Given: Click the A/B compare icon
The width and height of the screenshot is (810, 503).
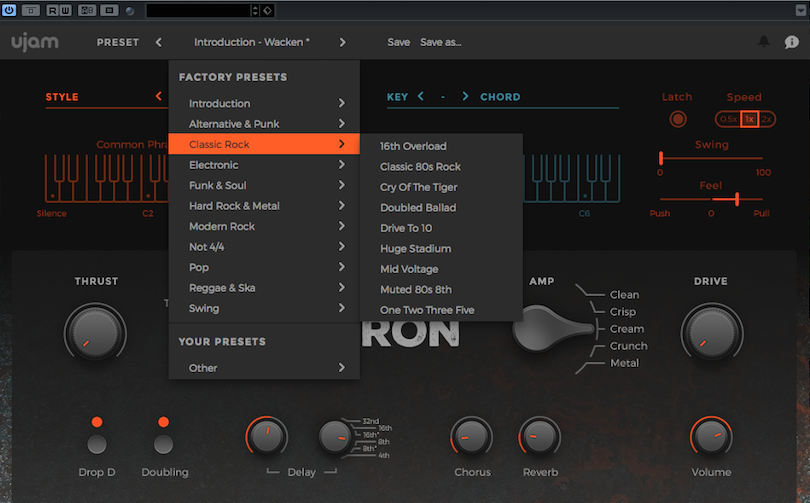Looking at the screenshot, I should (x=87, y=10).
